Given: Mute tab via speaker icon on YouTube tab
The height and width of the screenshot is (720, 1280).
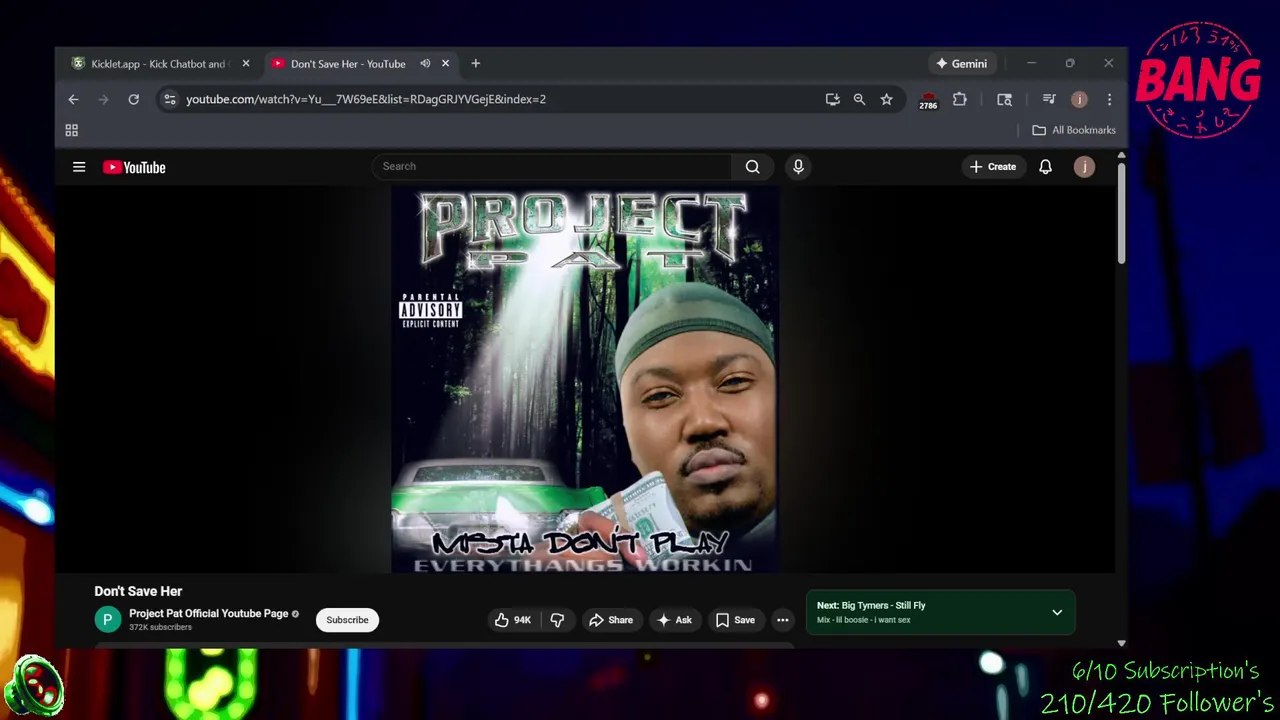Looking at the screenshot, I should [x=425, y=63].
